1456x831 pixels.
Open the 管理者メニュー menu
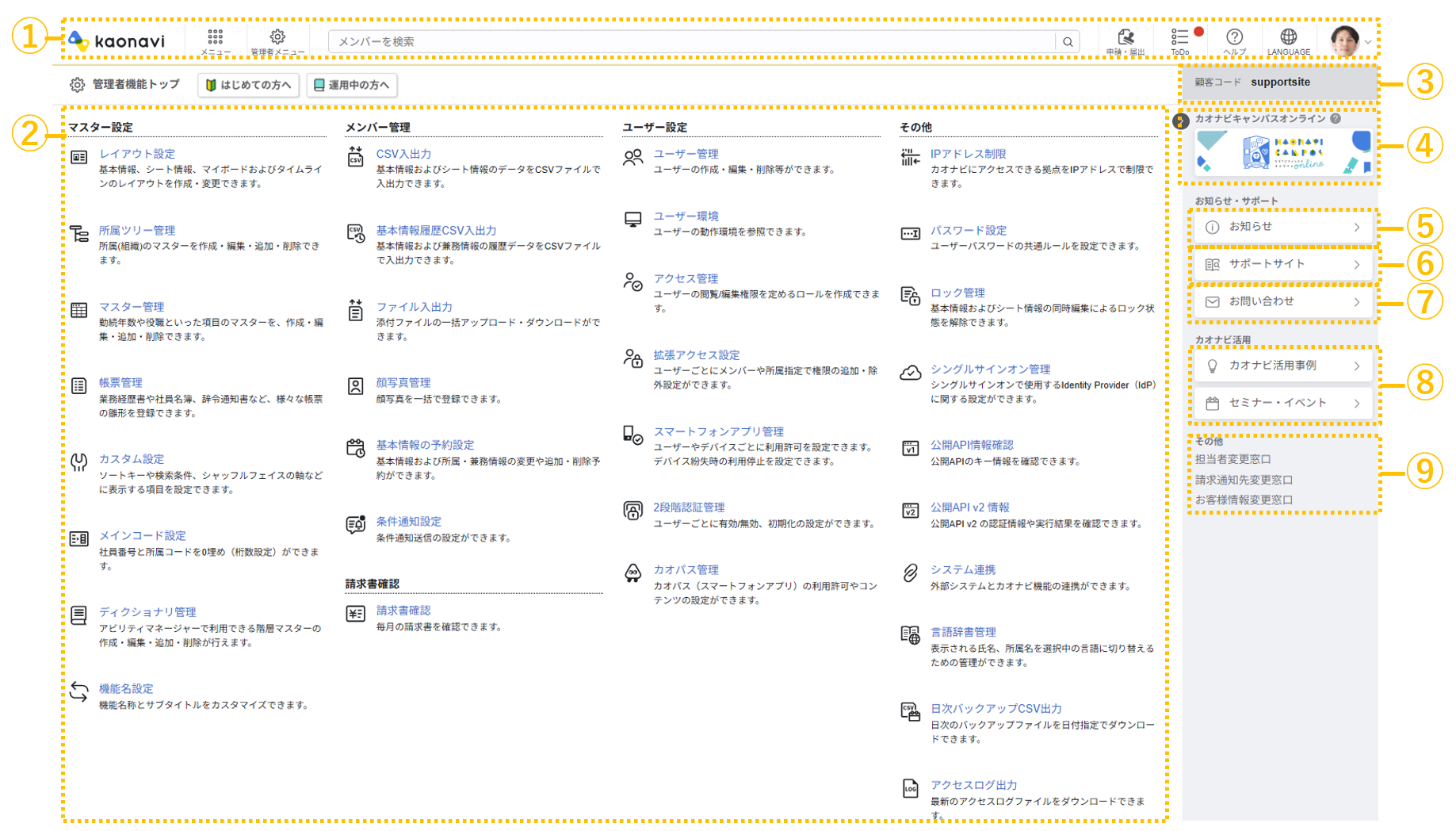(x=277, y=38)
